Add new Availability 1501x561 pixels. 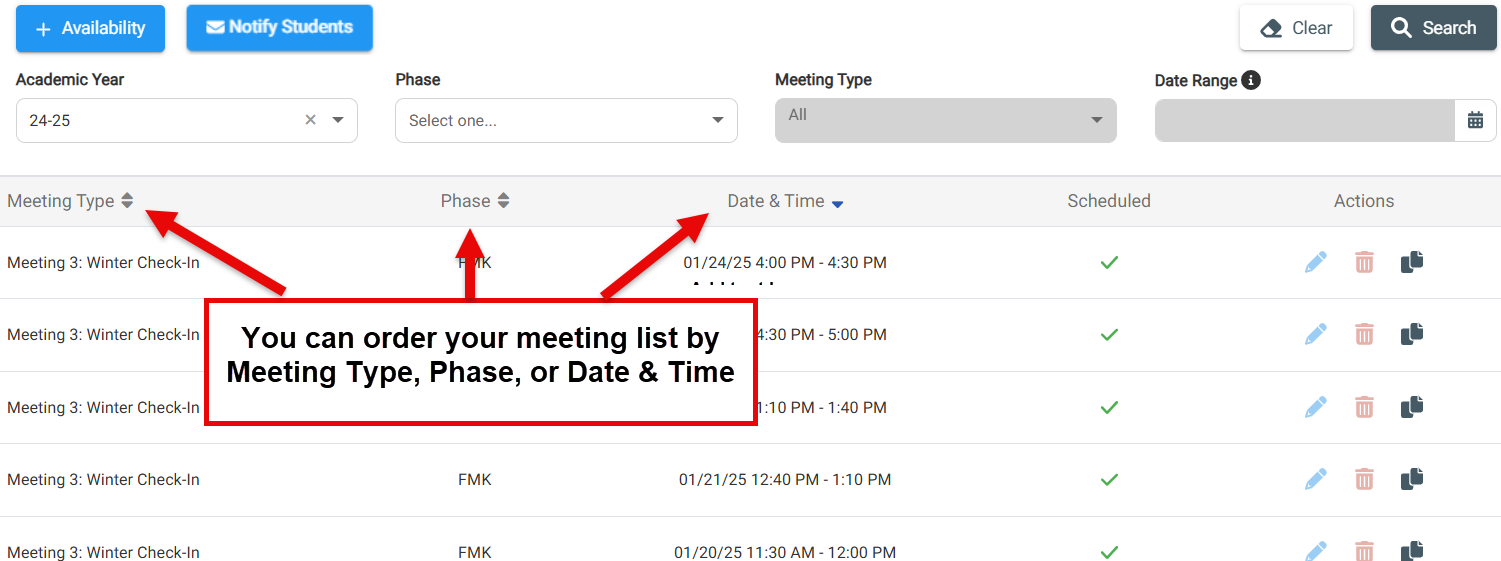click(90, 28)
